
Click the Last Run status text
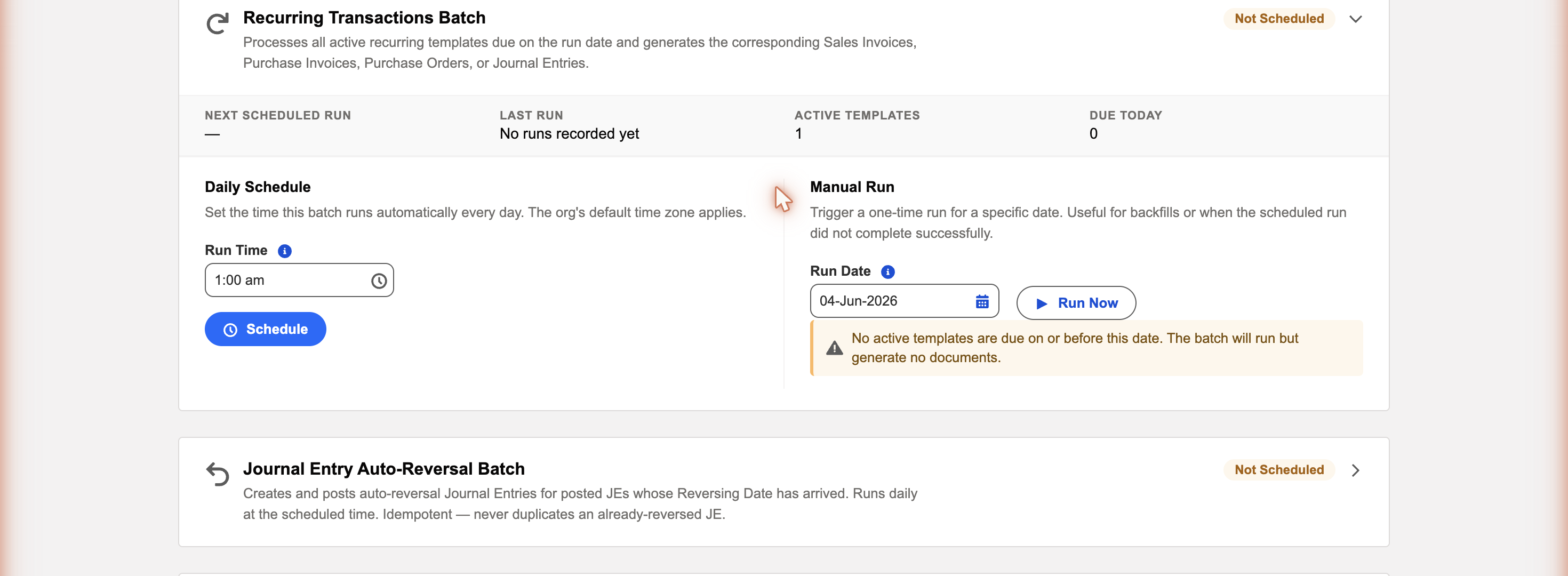click(569, 134)
